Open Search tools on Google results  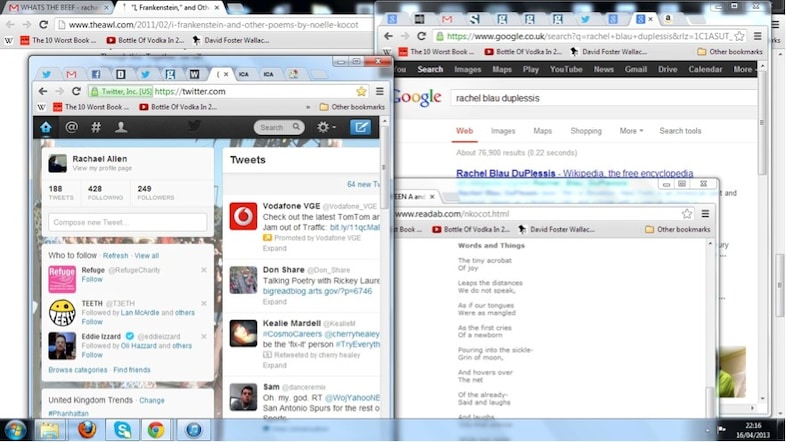[680, 131]
